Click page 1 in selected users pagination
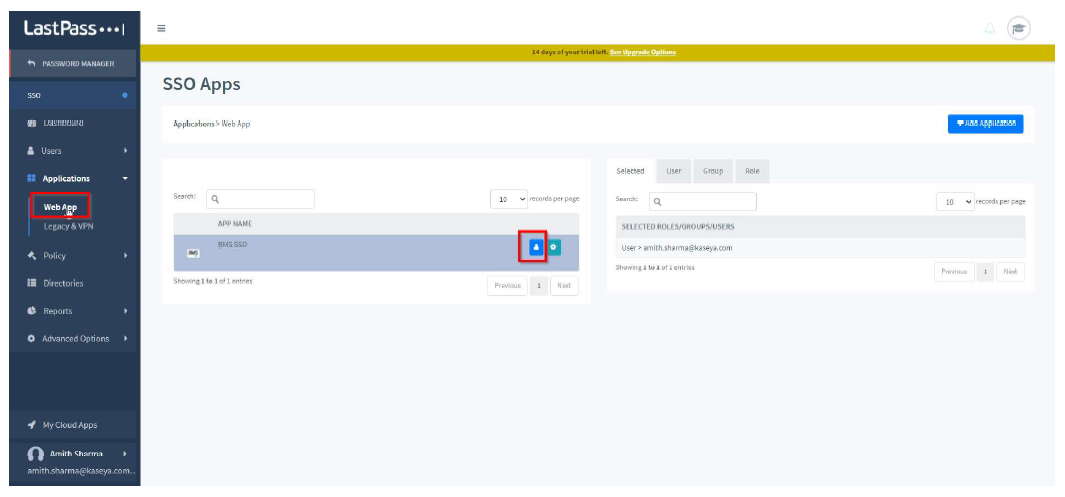 985,272
